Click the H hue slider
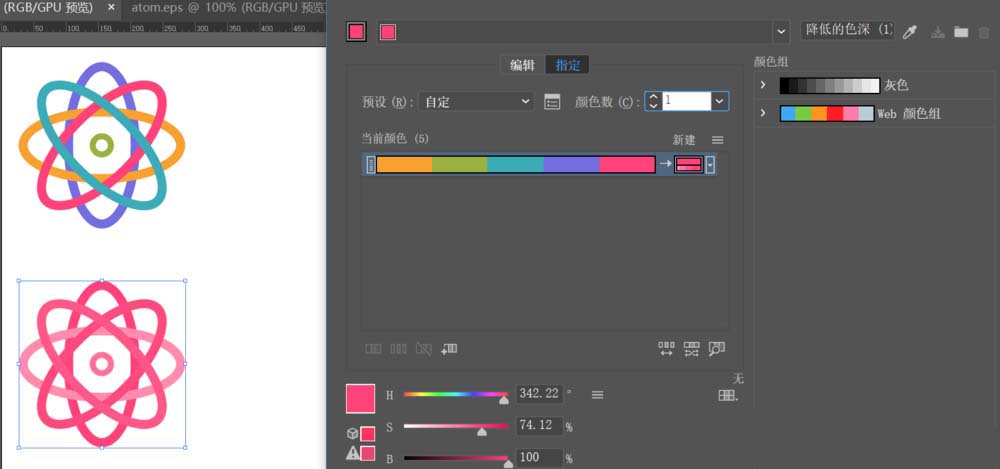The height and width of the screenshot is (469, 1000). 455,395
